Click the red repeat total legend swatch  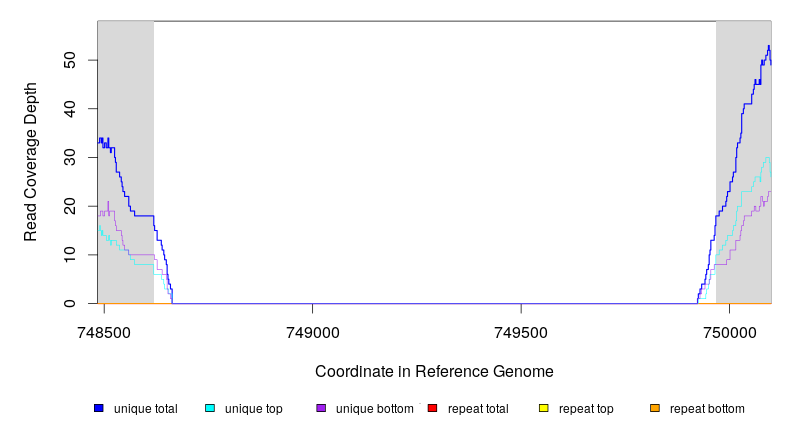(x=432, y=409)
